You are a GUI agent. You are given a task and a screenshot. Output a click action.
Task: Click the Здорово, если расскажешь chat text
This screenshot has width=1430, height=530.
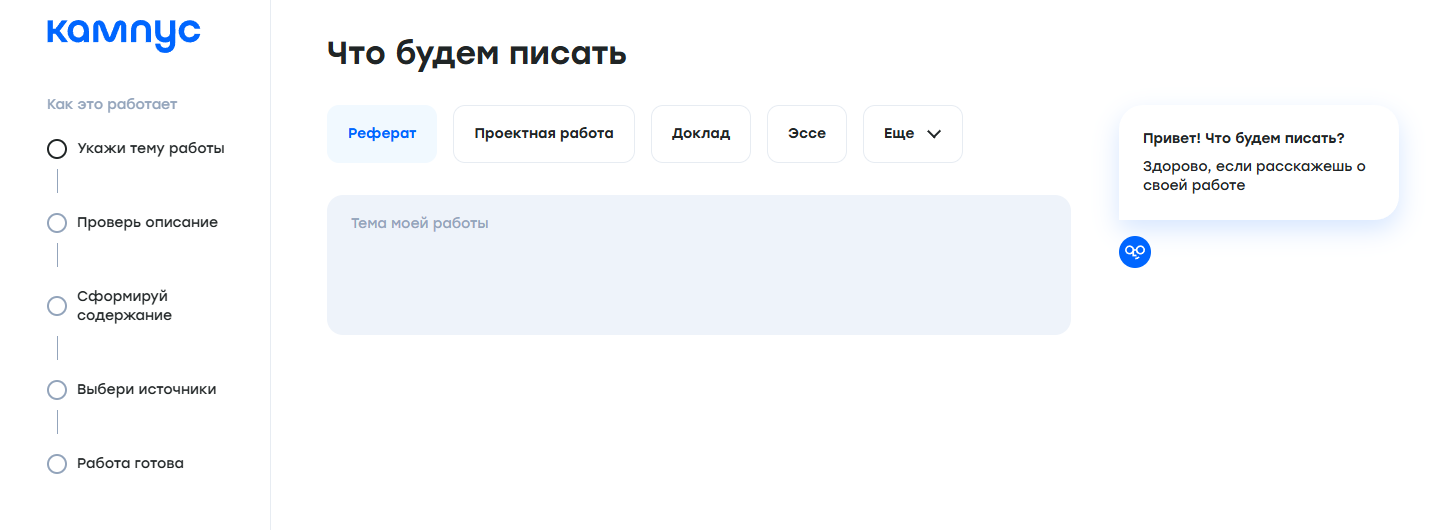pos(1254,176)
